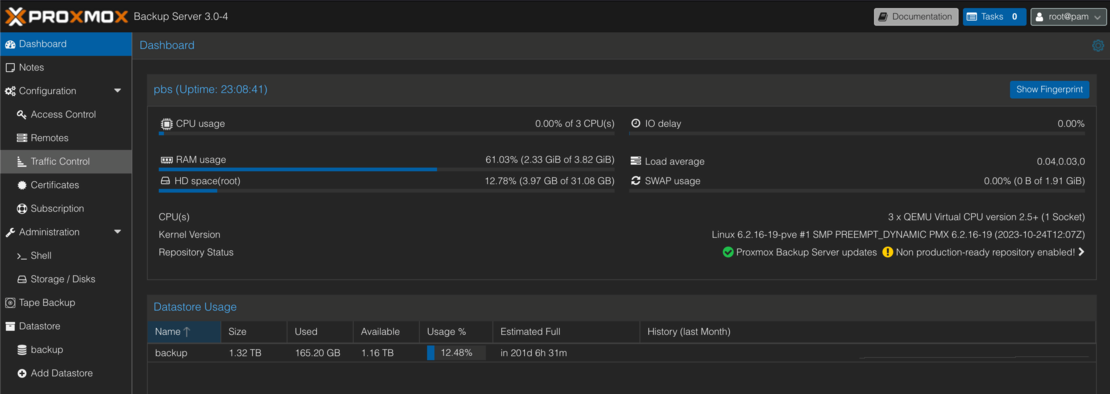Click the Kernel Version value text
The image size is (1110, 394).
coord(898,234)
